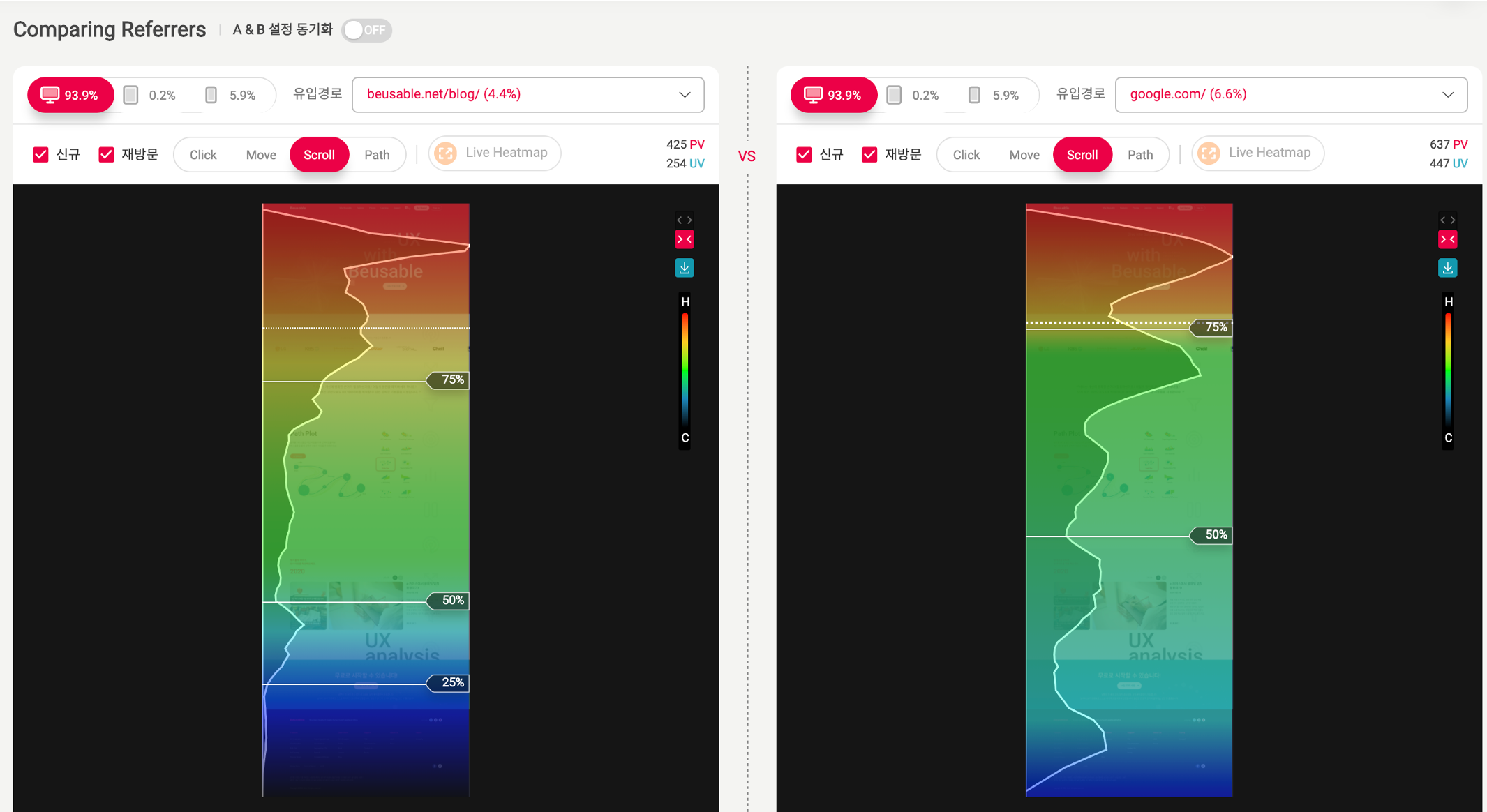Click the Move button right panel
This screenshot has height=812, width=1487.
tap(1022, 153)
